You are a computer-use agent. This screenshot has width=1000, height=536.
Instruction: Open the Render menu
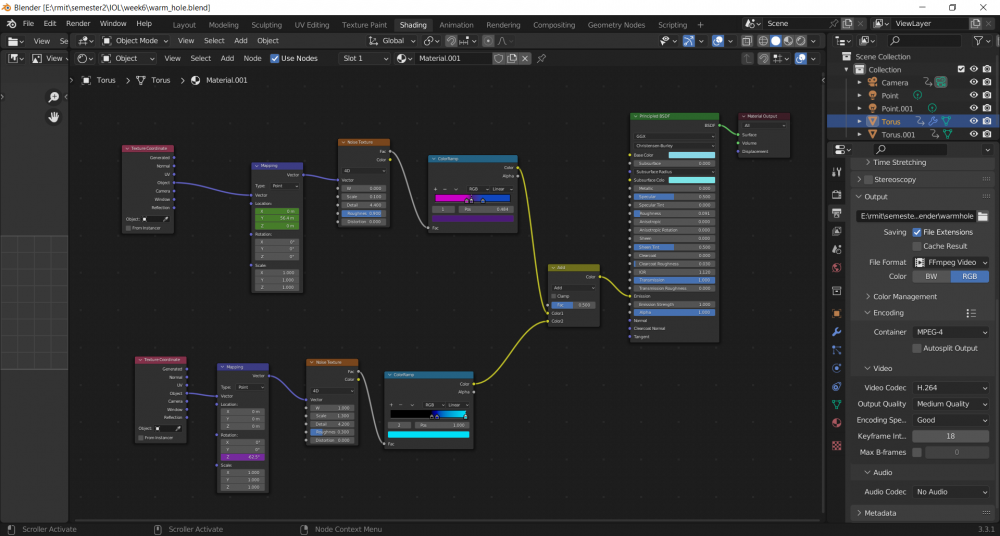tap(78, 24)
